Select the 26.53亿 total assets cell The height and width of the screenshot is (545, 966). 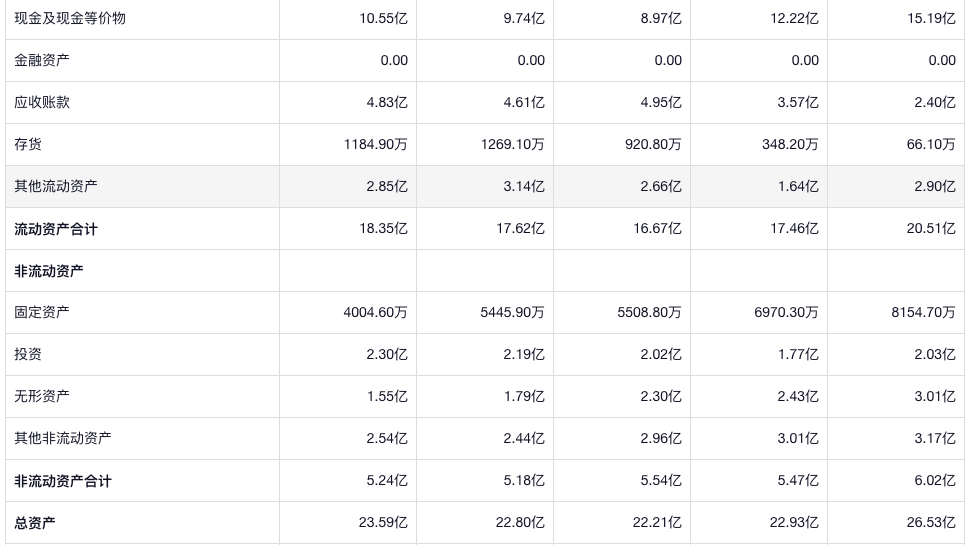coord(931,522)
